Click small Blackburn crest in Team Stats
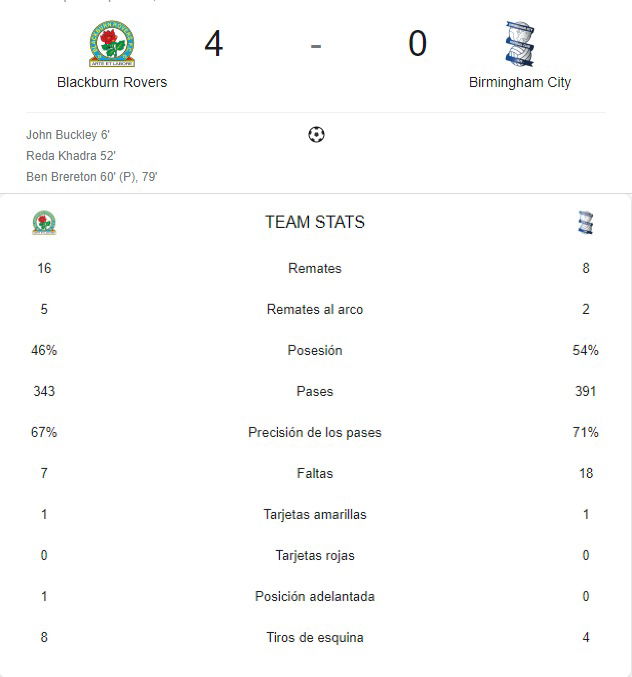This screenshot has width=632, height=677. pyautogui.click(x=44, y=222)
